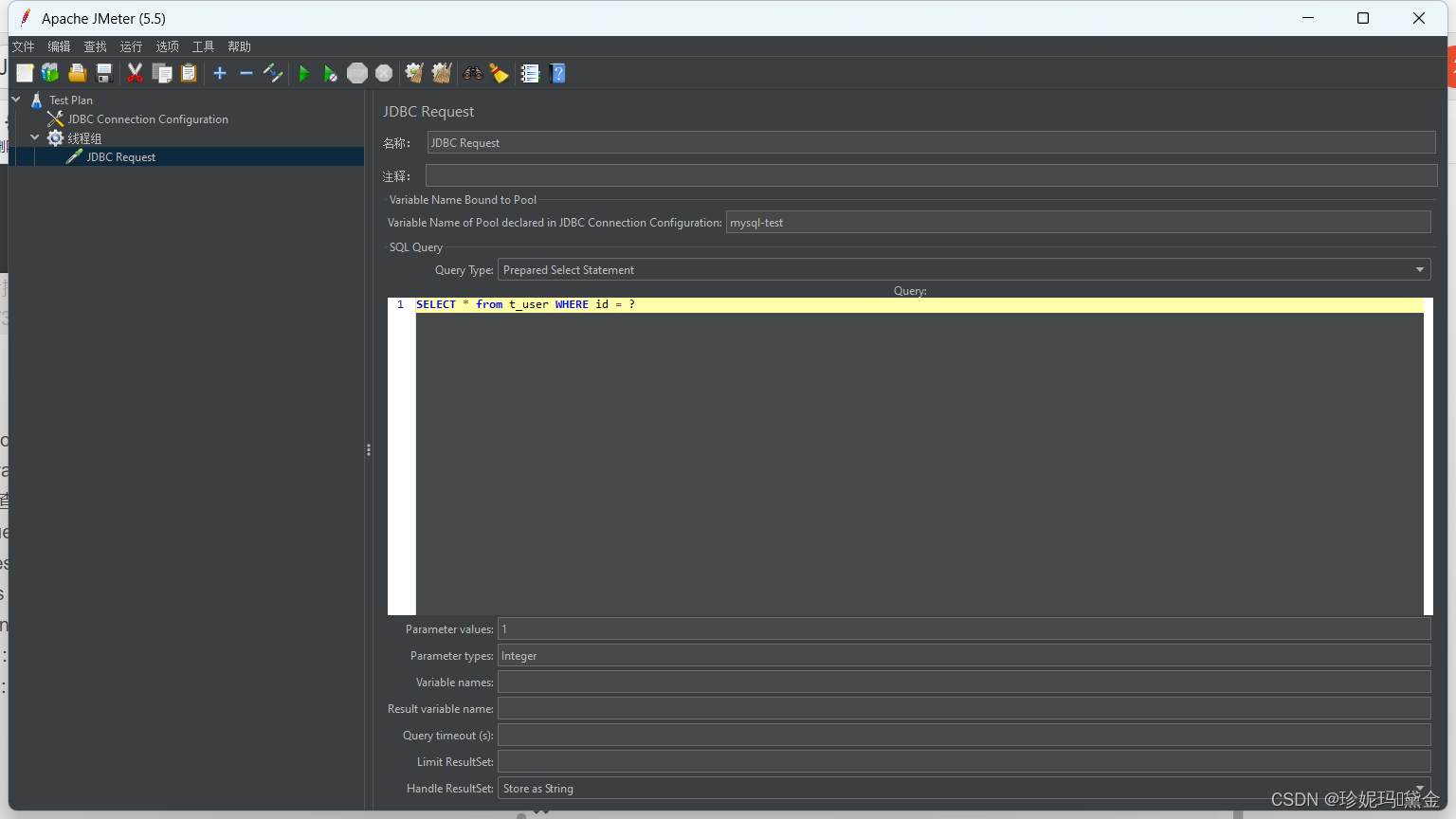Click the SQL query line in editor
Viewport: 1456px width, 819px height.
point(919,304)
